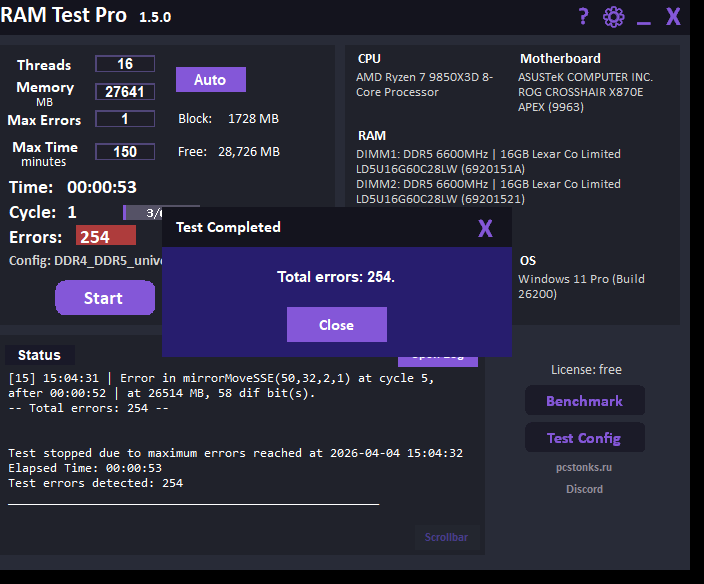The height and width of the screenshot is (584, 704).
Task: Click the 'Test errors detected: 254' log line
Action: click(x=96, y=483)
